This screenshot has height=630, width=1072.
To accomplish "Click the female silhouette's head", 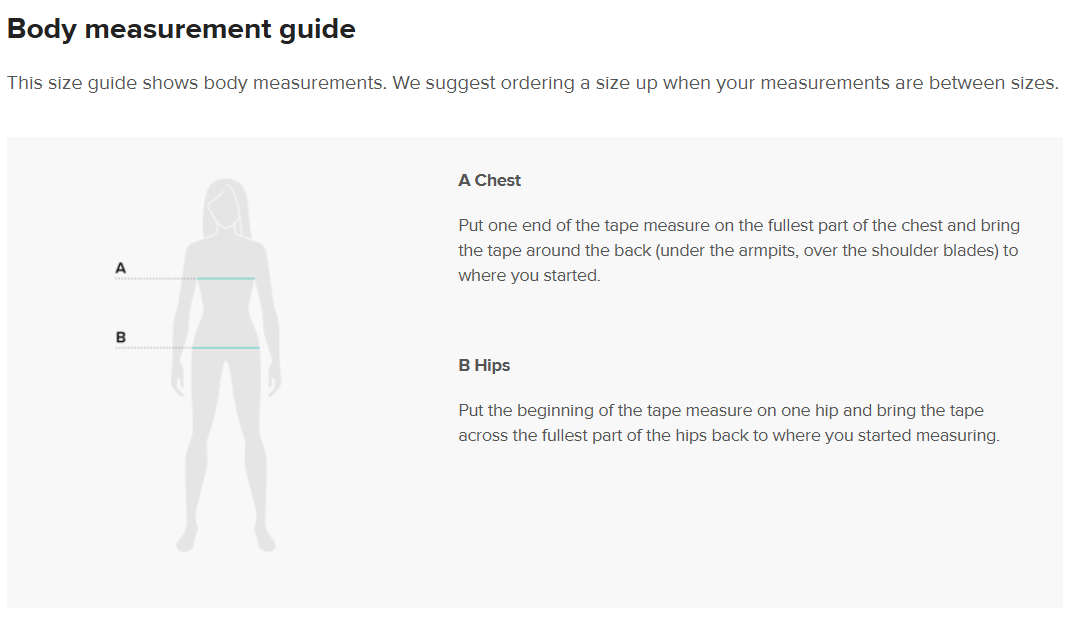I will point(226,207).
